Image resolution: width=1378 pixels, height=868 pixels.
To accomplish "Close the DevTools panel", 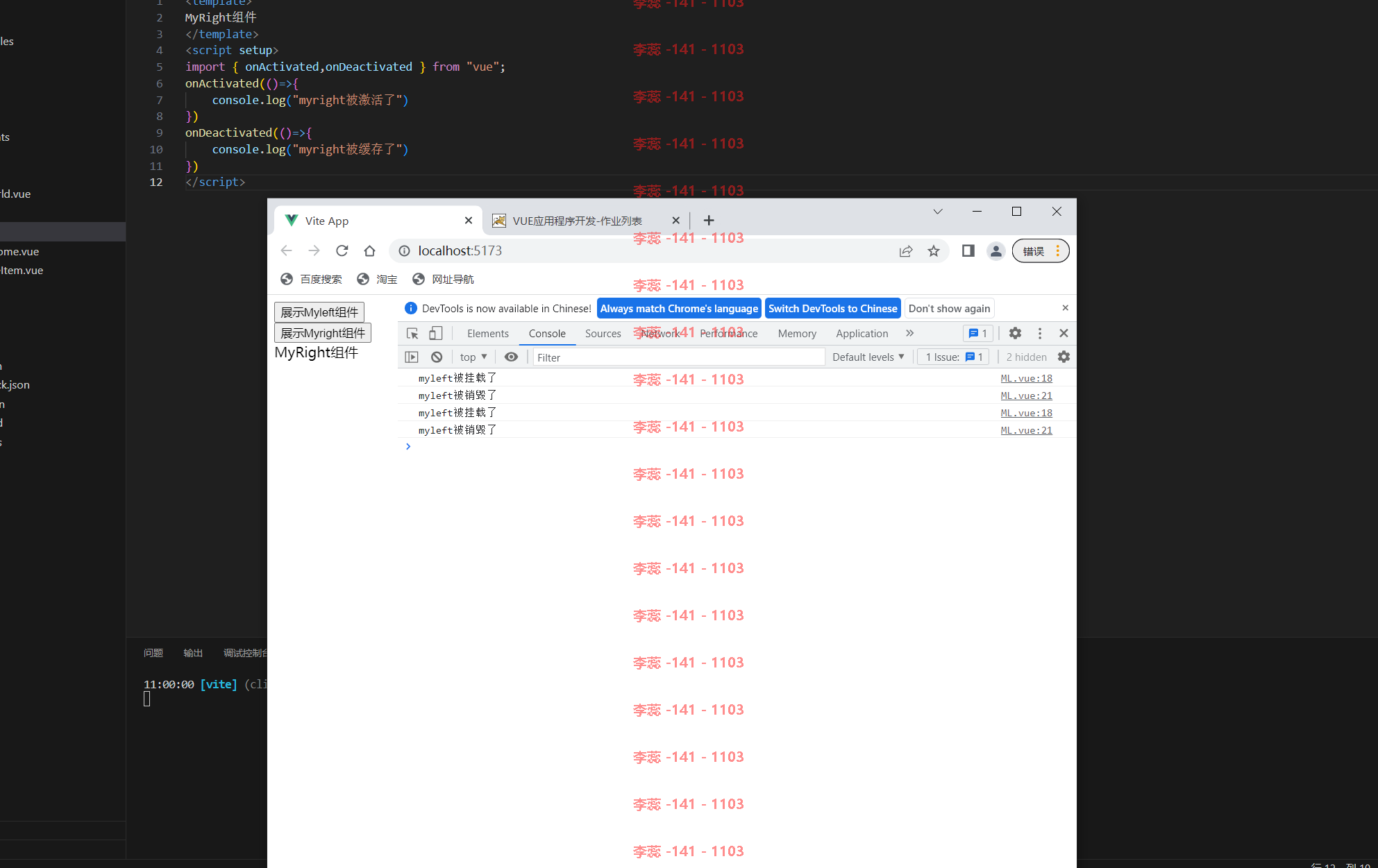I will pos(1063,333).
